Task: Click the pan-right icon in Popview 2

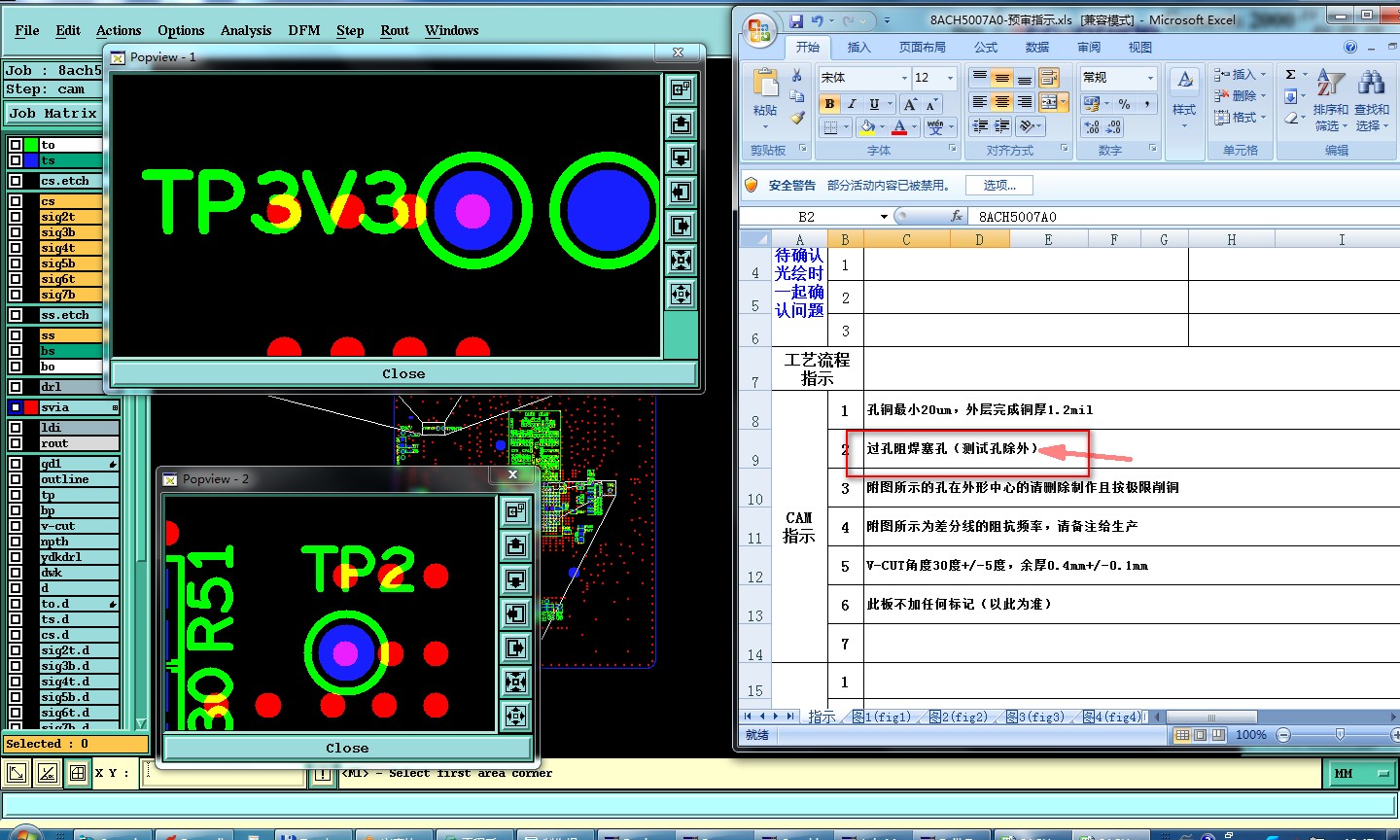Action: [x=515, y=647]
